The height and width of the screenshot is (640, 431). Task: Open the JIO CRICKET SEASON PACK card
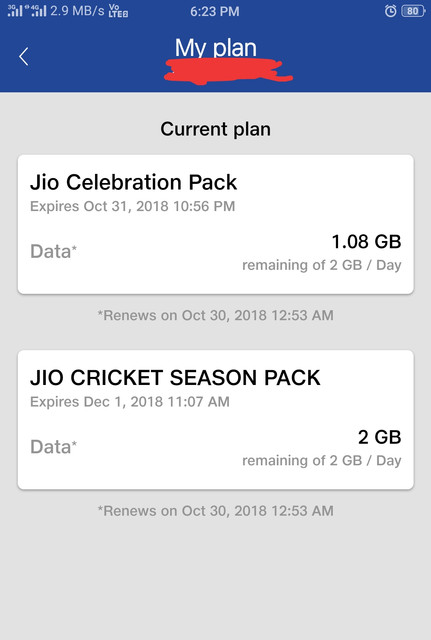216,420
